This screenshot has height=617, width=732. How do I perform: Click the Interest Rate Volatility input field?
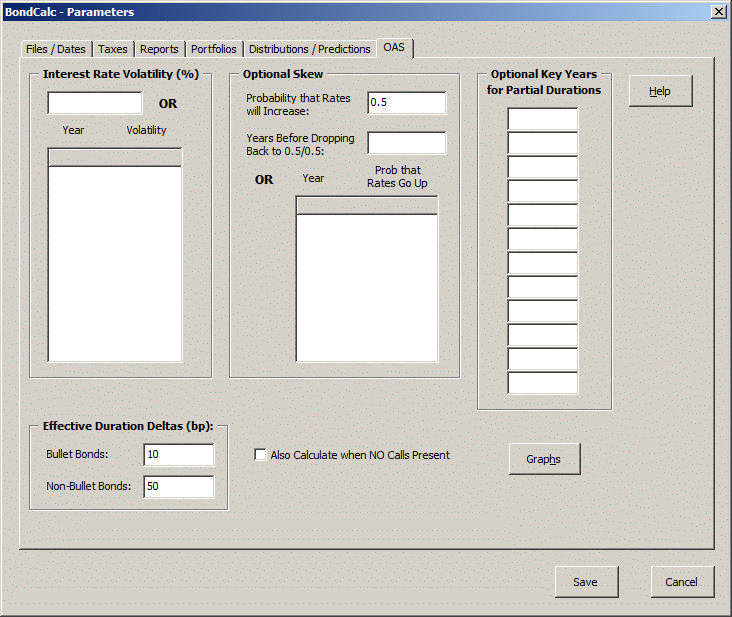(x=95, y=103)
